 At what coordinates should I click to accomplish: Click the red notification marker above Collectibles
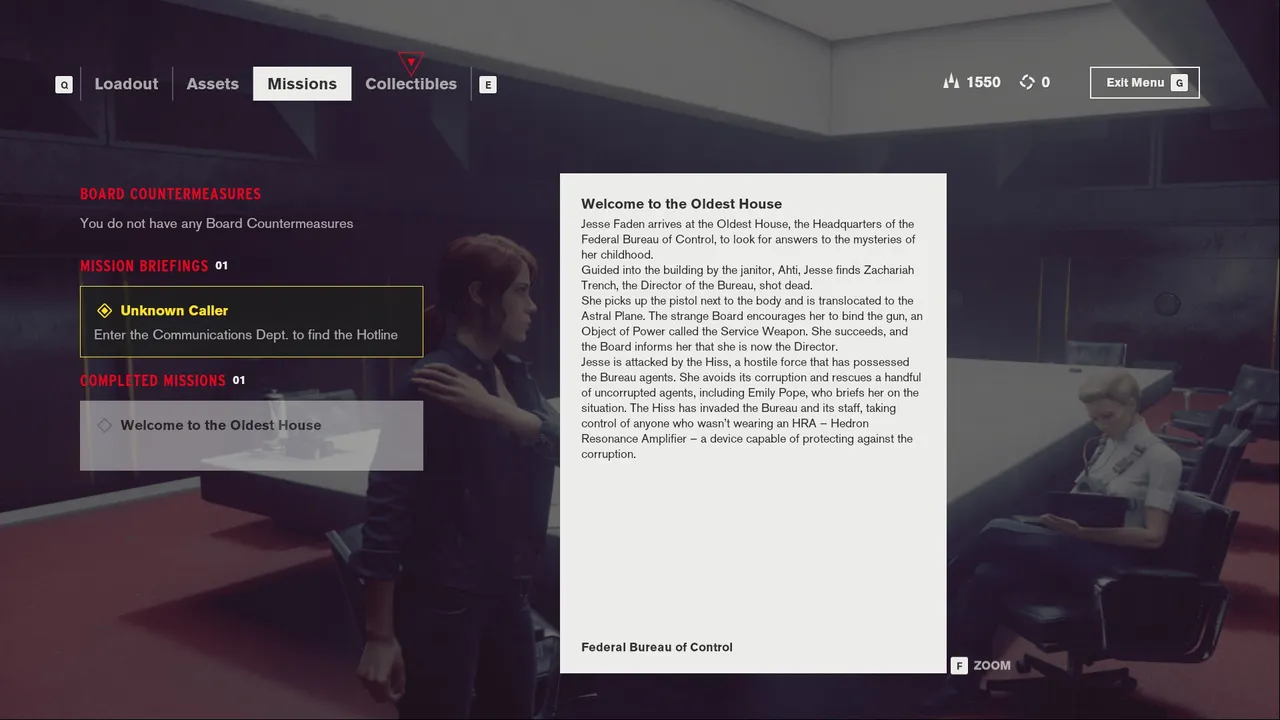tap(411, 63)
